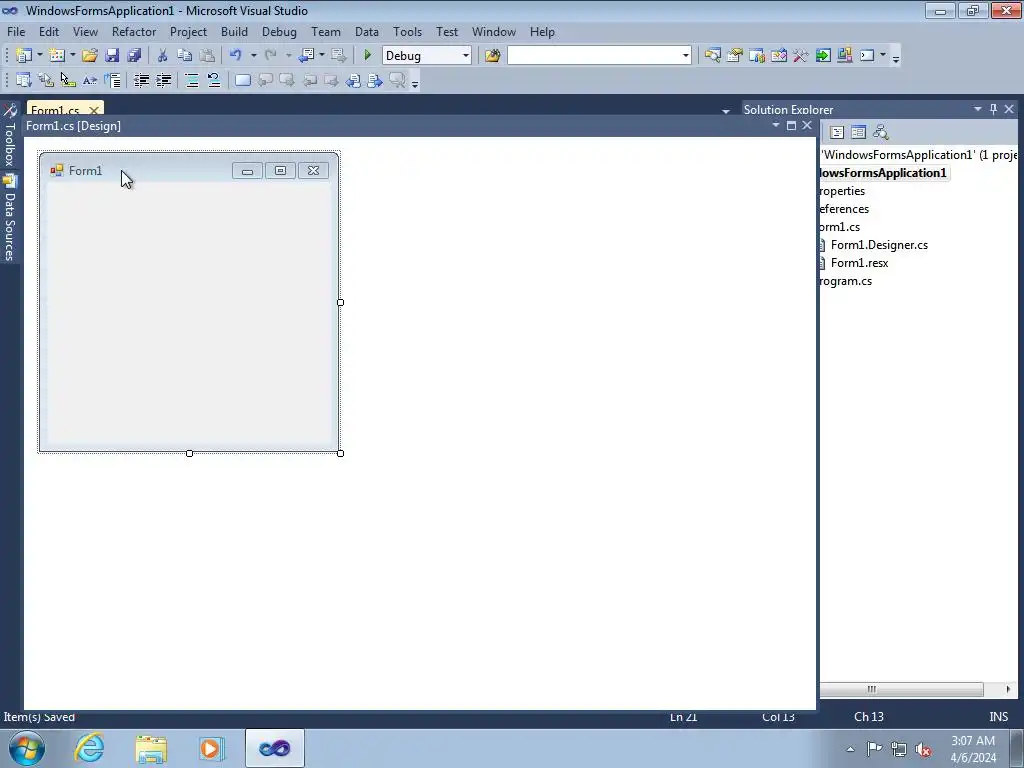This screenshot has width=1024, height=768.
Task: Click the Copy icon in the toolbar
Action: [185, 56]
